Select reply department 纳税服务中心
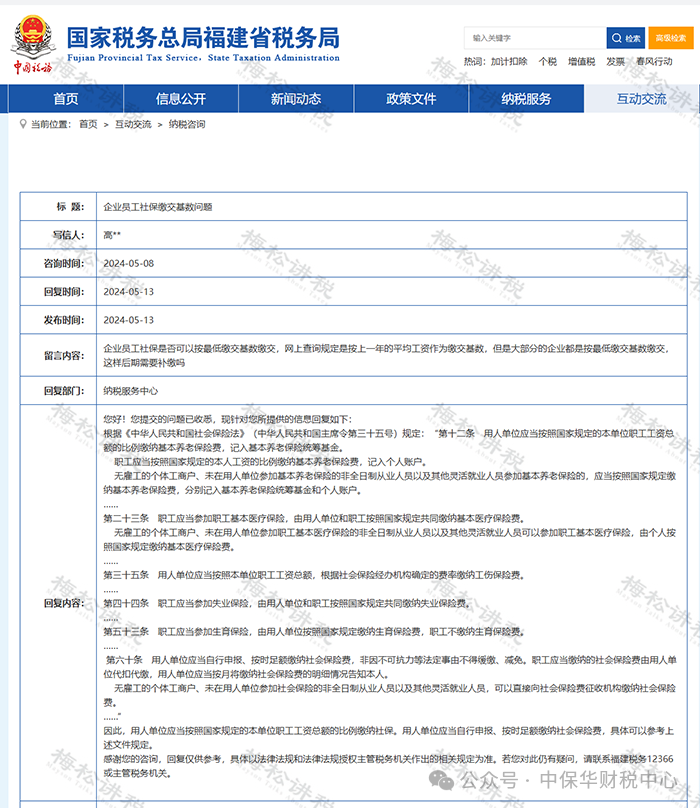 click(x=130, y=391)
